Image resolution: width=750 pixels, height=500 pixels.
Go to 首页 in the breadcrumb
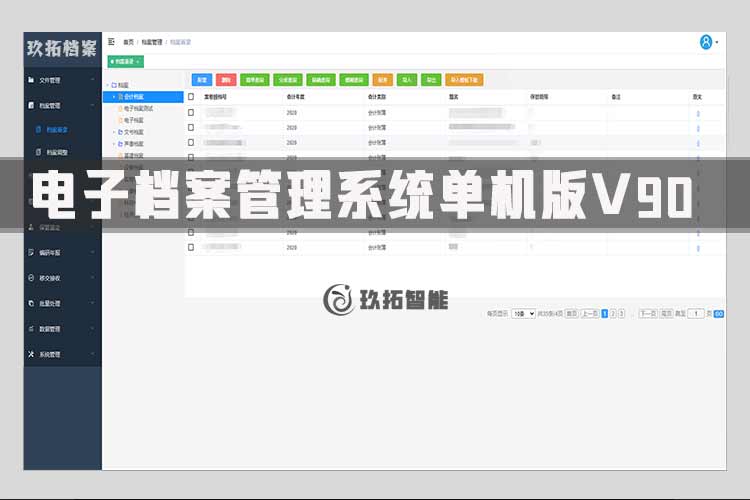click(x=128, y=42)
